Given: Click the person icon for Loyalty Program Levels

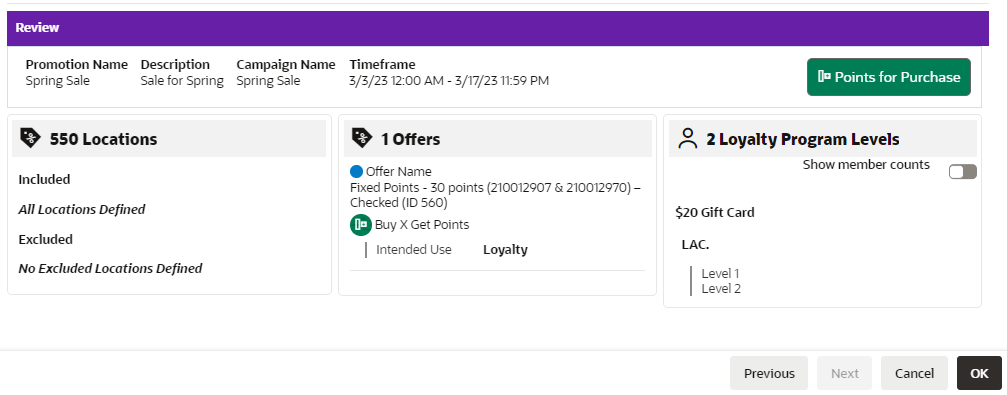Looking at the screenshot, I should 688,138.
